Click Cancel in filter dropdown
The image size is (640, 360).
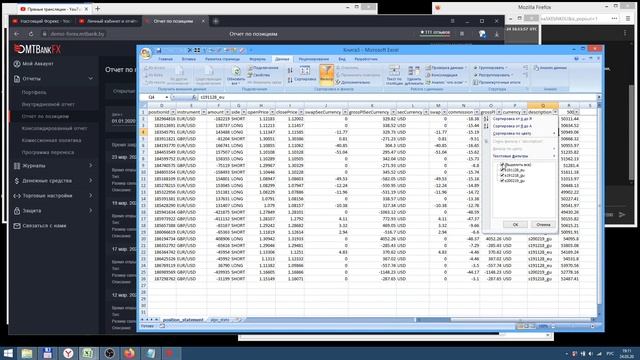(543, 224)
